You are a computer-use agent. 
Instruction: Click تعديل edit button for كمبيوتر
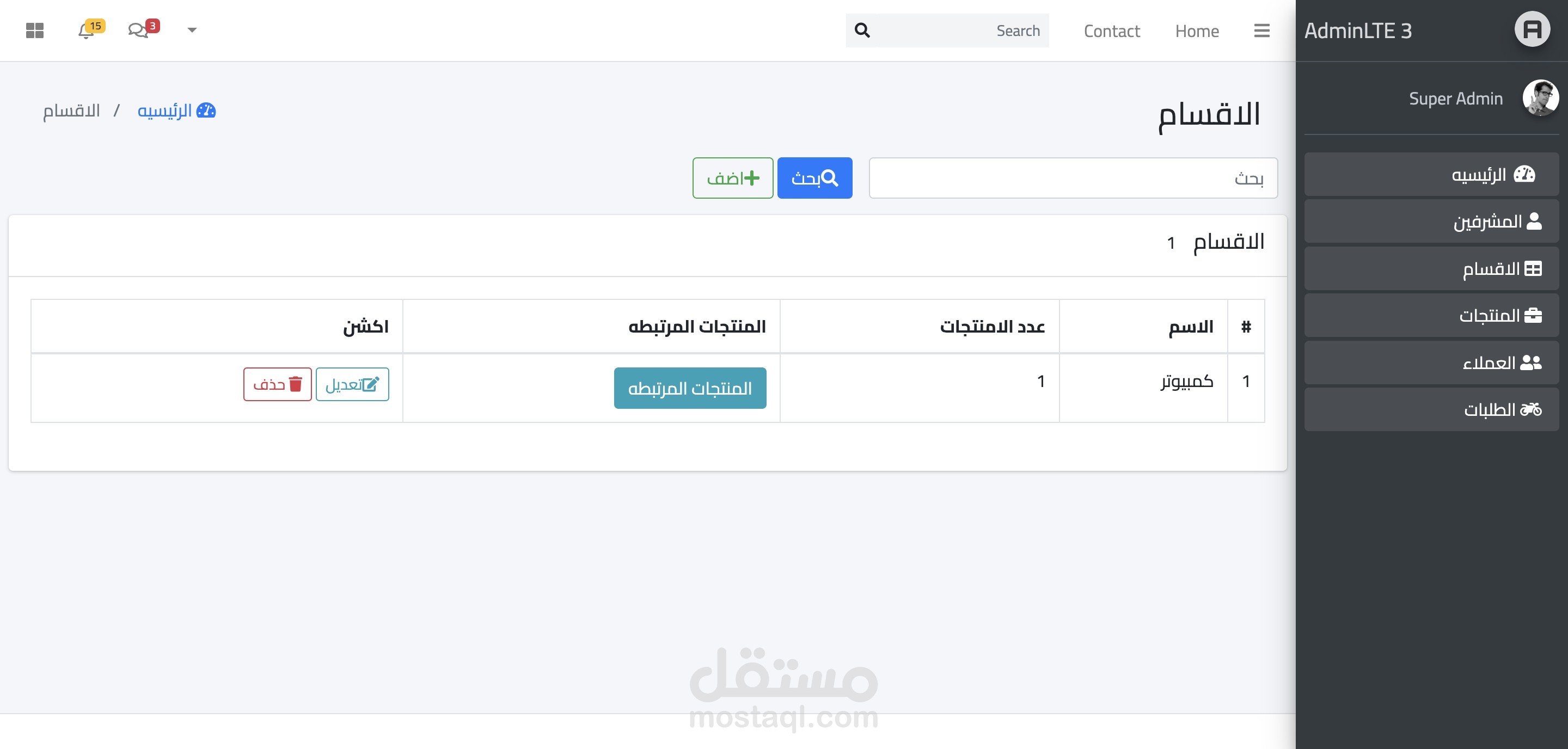(352, 384)
